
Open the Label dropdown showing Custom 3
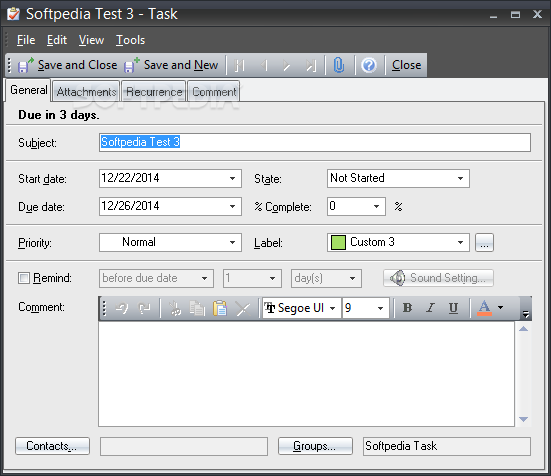[x=460, y=242]
